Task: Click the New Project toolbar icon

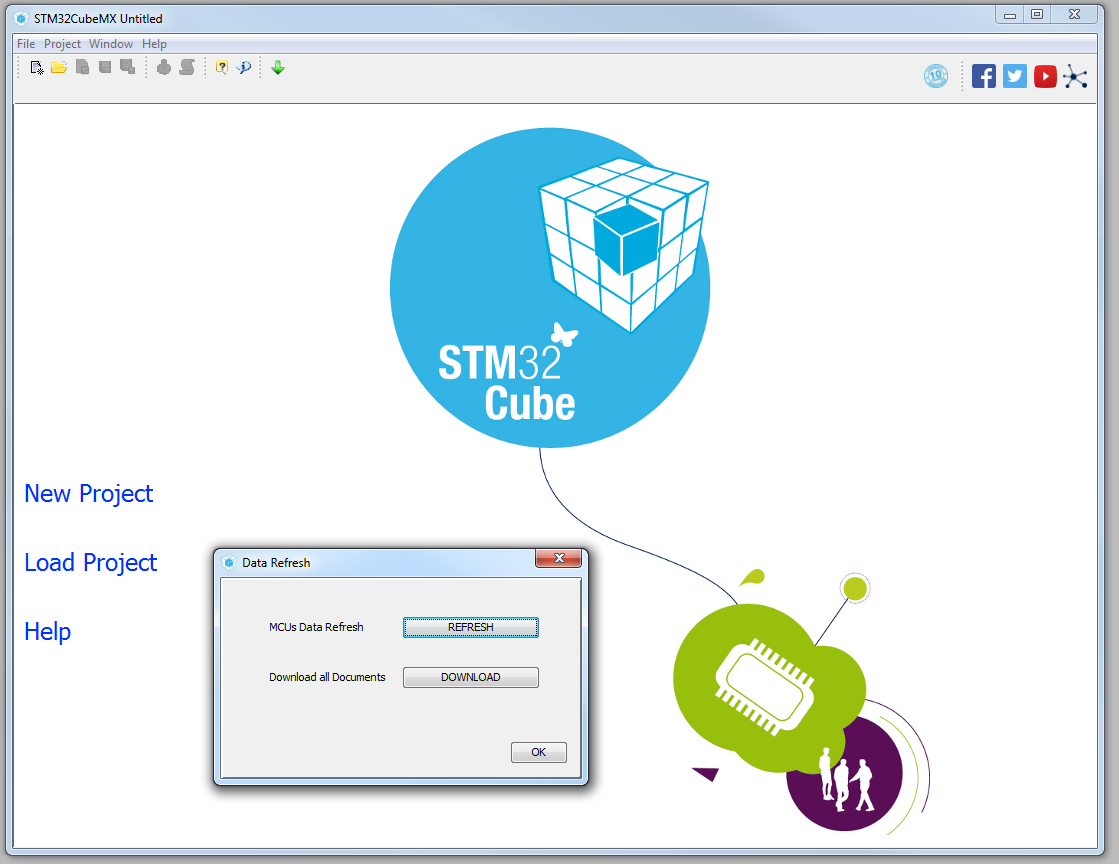Action: click(36, 68)
